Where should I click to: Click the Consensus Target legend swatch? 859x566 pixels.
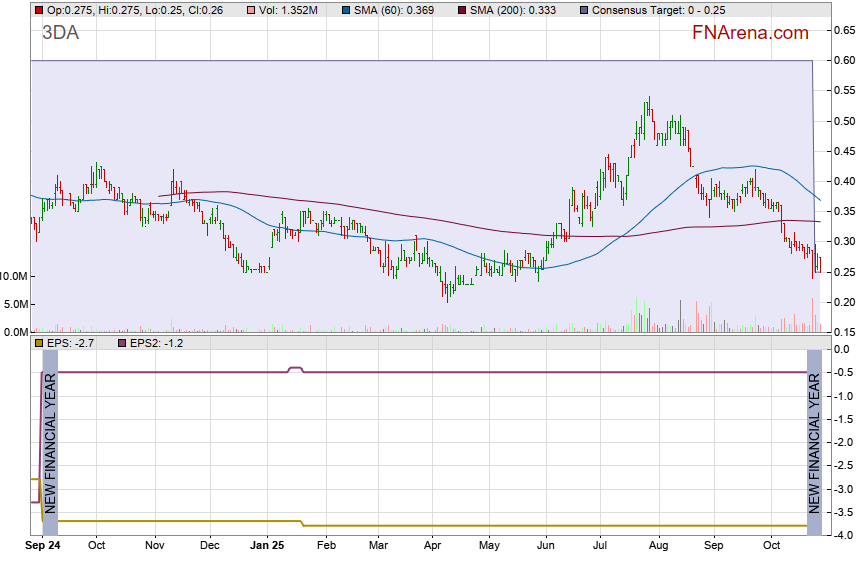pyautogui.click(x=582, y=10)
